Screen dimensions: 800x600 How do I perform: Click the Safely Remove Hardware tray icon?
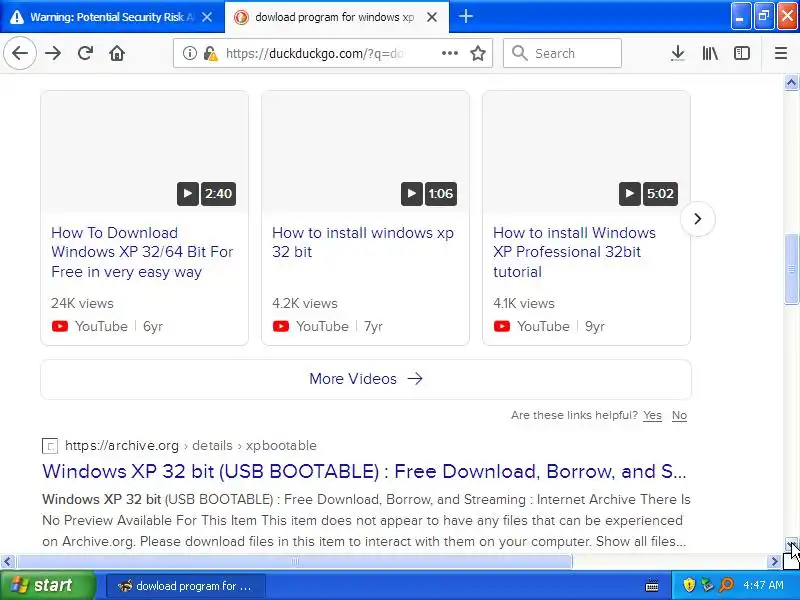click(707, 585)
